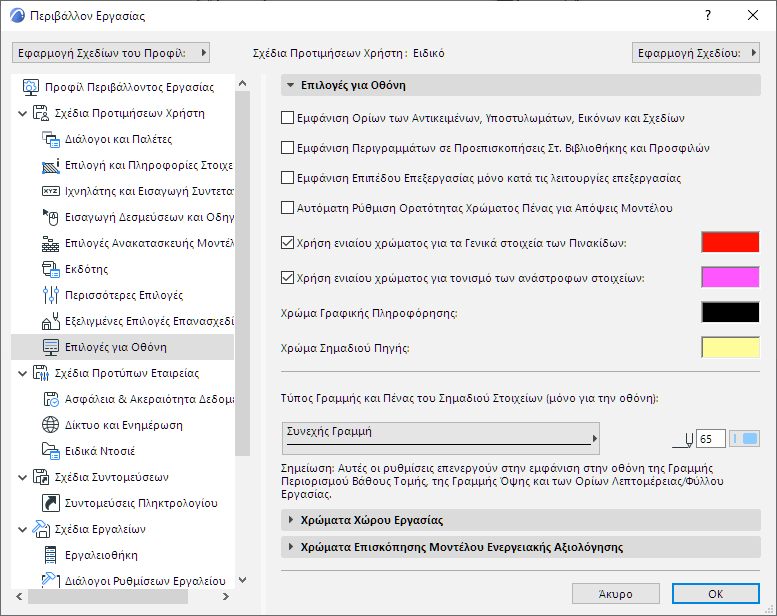Click the Σχέδια Εργαλείων hammer icon
Image resolution: width=777 pixels, height=616 pixels.
41,529
